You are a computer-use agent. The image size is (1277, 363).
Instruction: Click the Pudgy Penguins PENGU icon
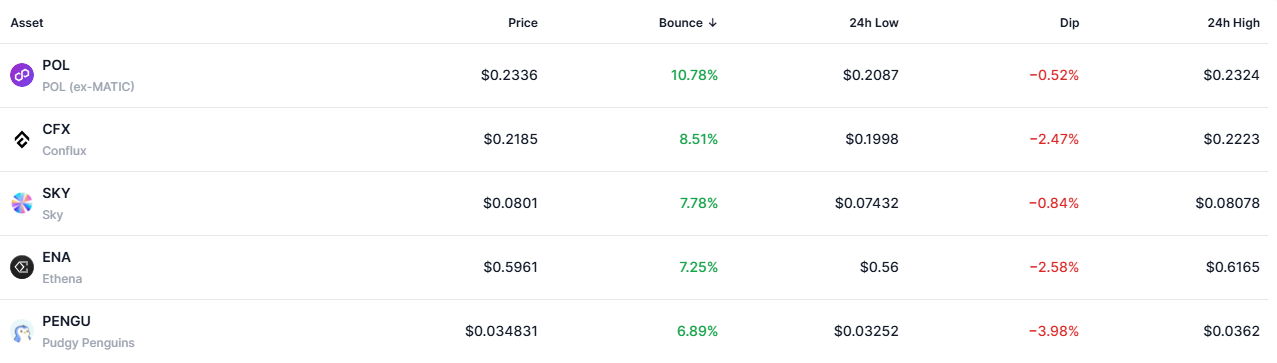click(22, 331)
